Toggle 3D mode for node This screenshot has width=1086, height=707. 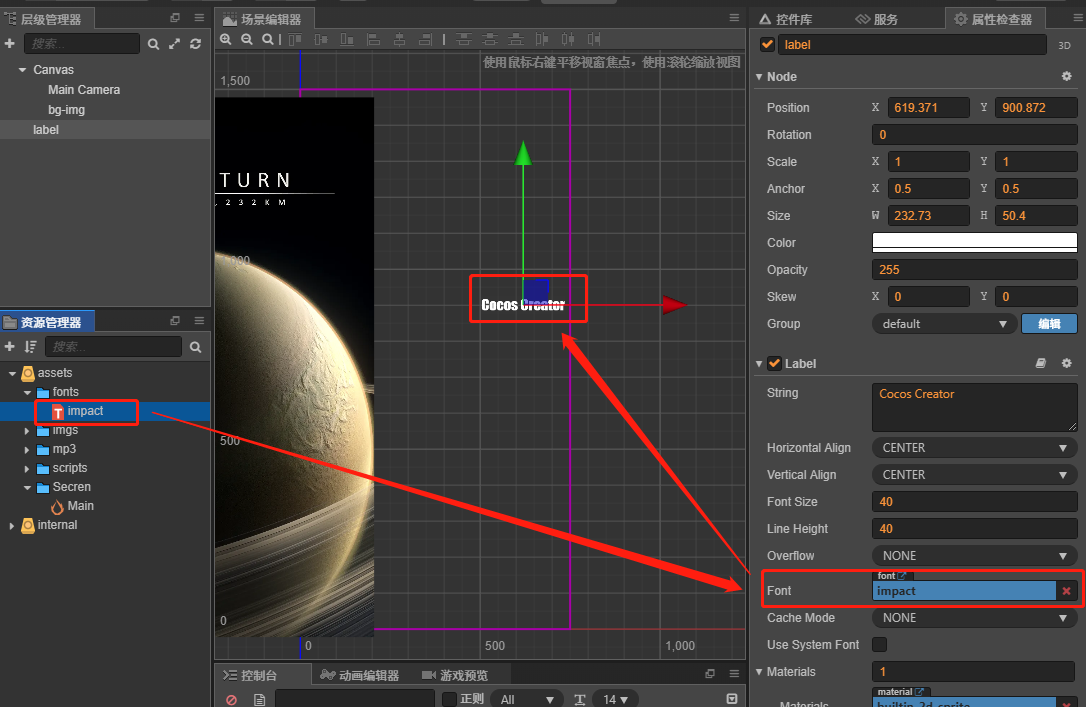click(1065, 45)
